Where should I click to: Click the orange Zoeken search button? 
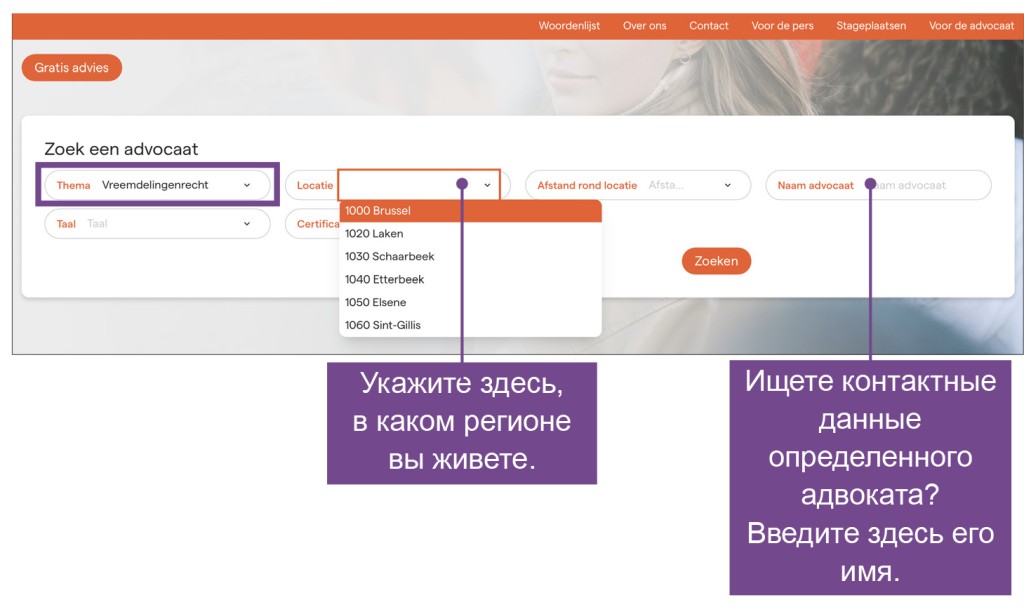(x=716, y=261)
